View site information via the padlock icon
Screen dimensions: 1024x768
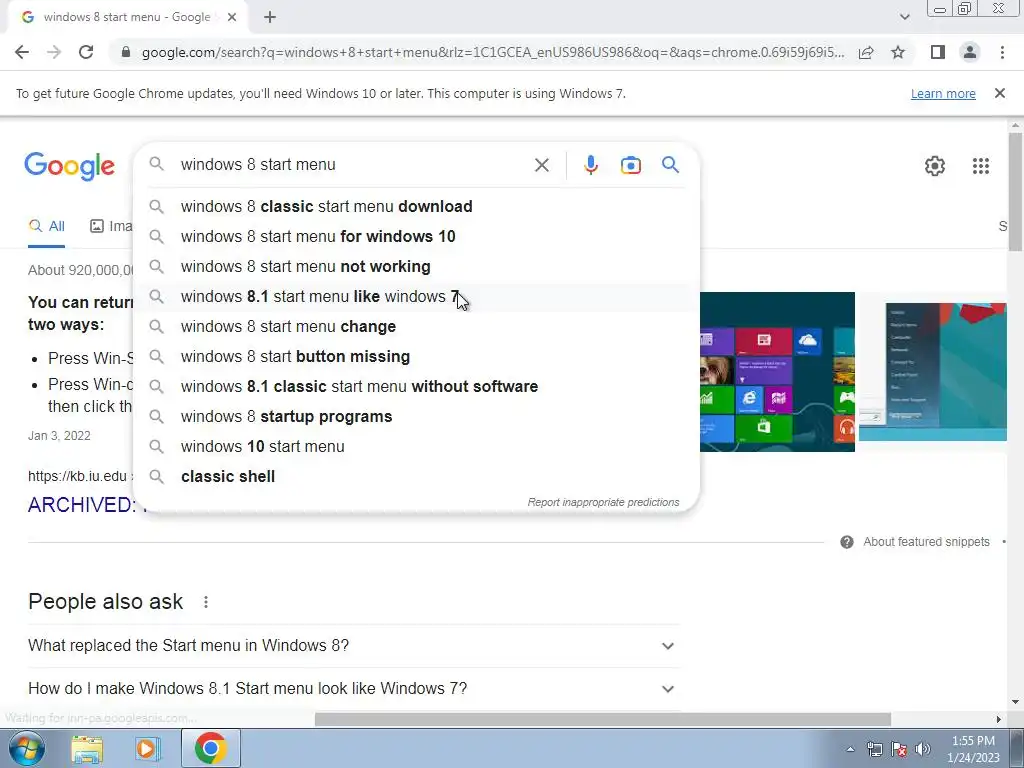pos(126,52)
